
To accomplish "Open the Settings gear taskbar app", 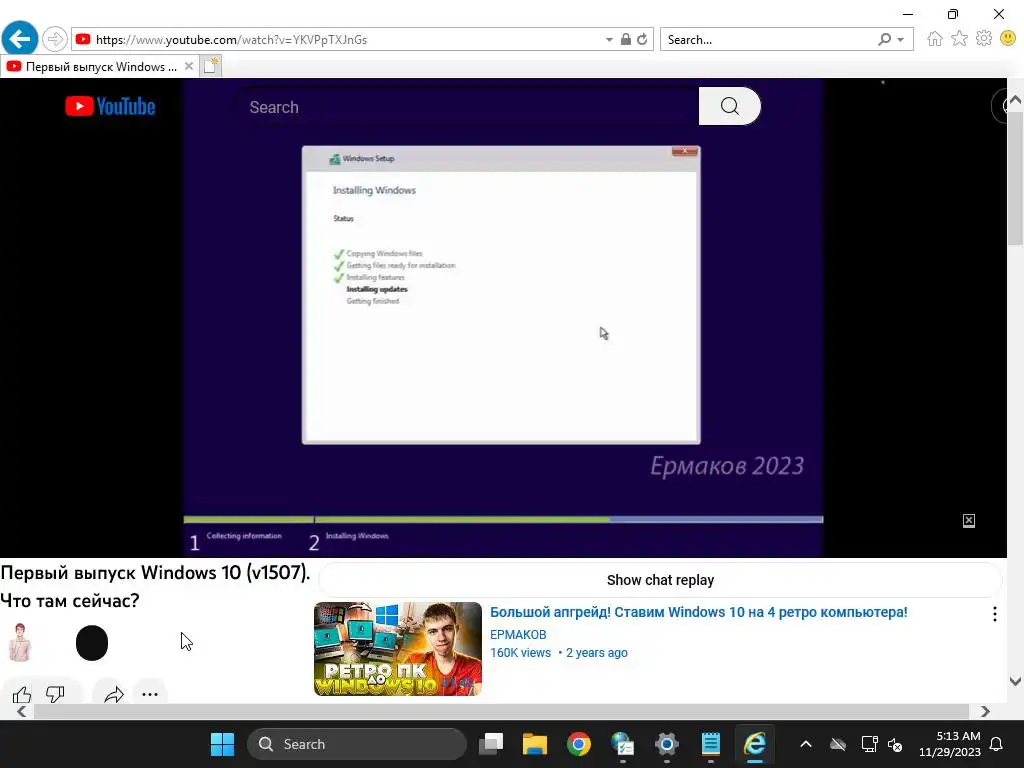I will point(666,744).
